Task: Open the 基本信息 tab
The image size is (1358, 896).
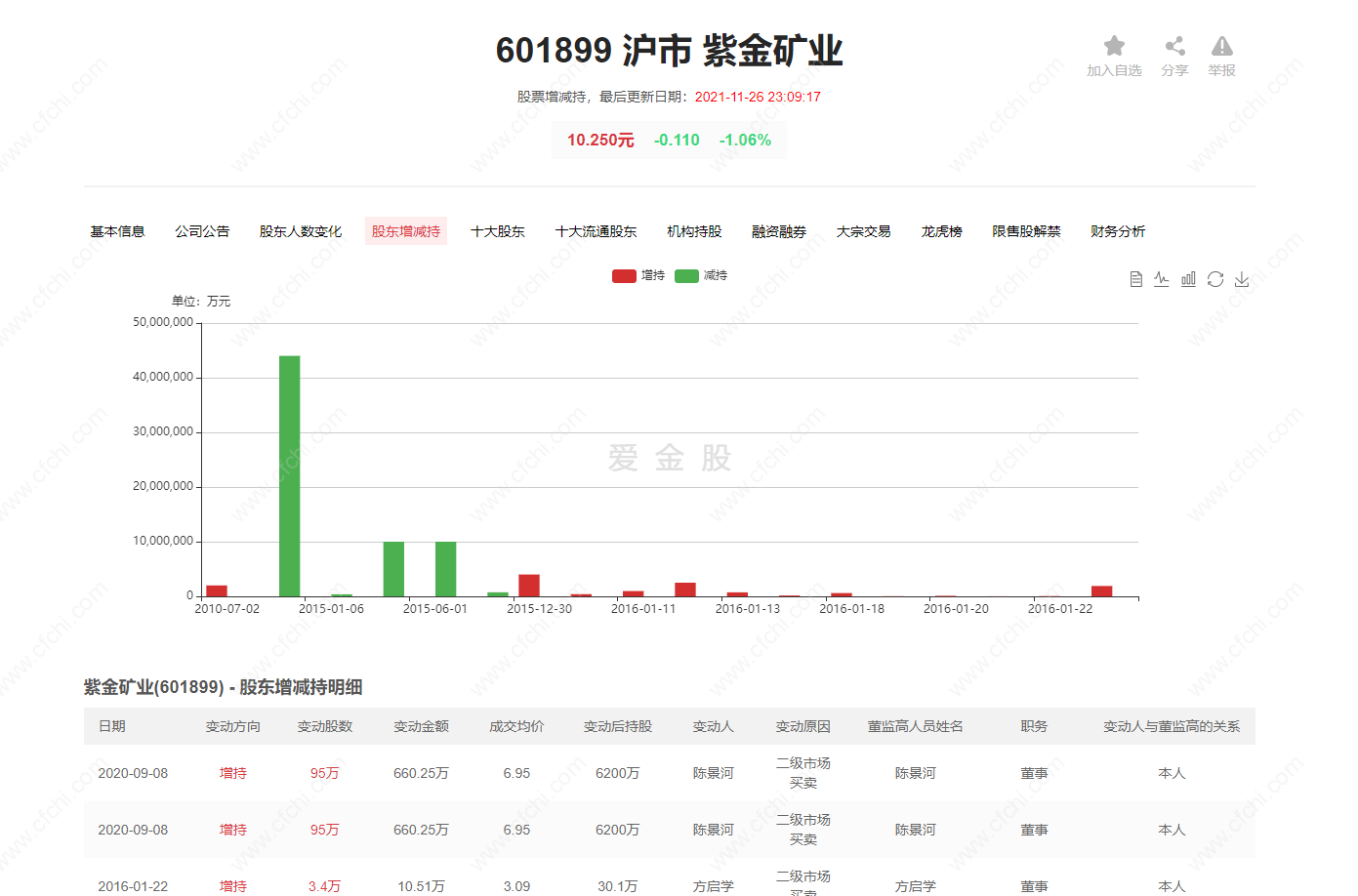Action: tap(117, 231)
